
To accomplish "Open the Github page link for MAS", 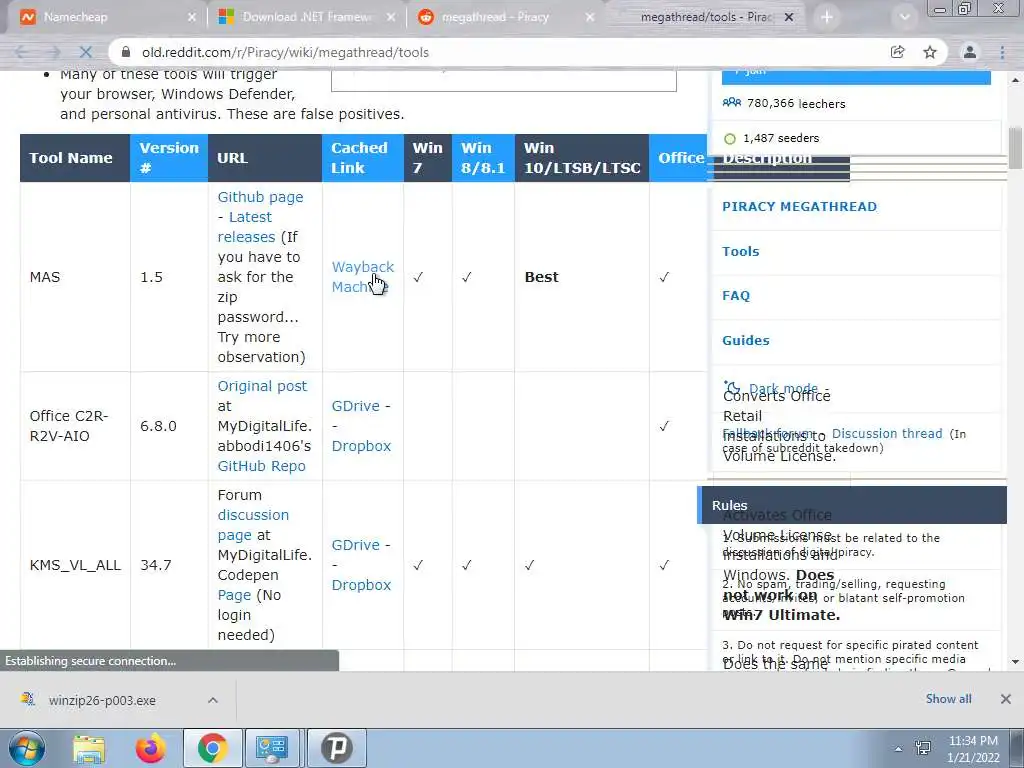I will 260,197.
